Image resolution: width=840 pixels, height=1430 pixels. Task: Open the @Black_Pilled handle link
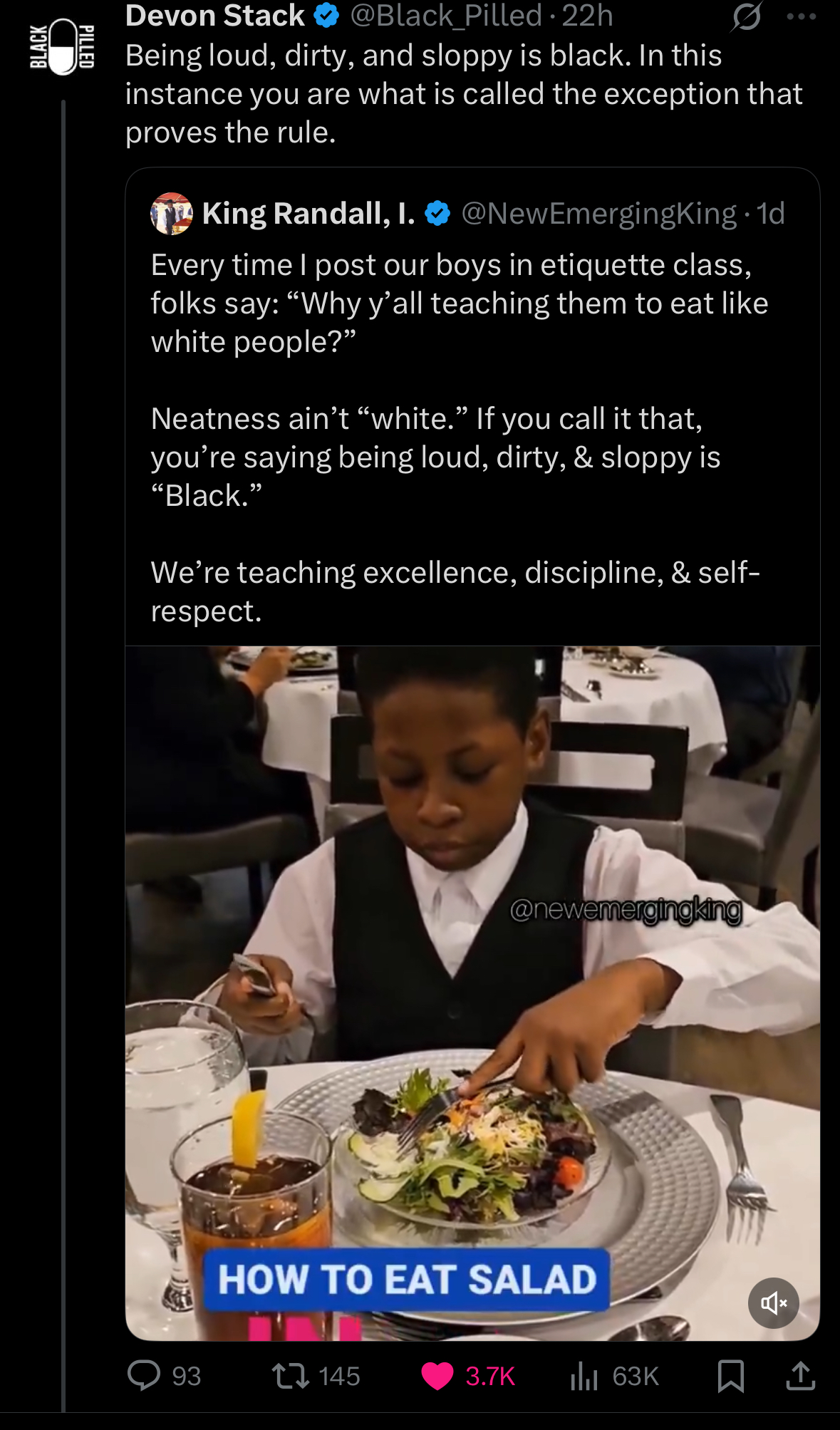pyautogui.click(x=446, y=16)
